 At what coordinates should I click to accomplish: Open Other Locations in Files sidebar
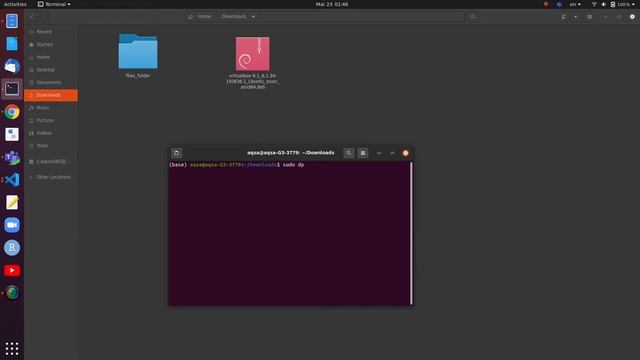tap(51, 177)
